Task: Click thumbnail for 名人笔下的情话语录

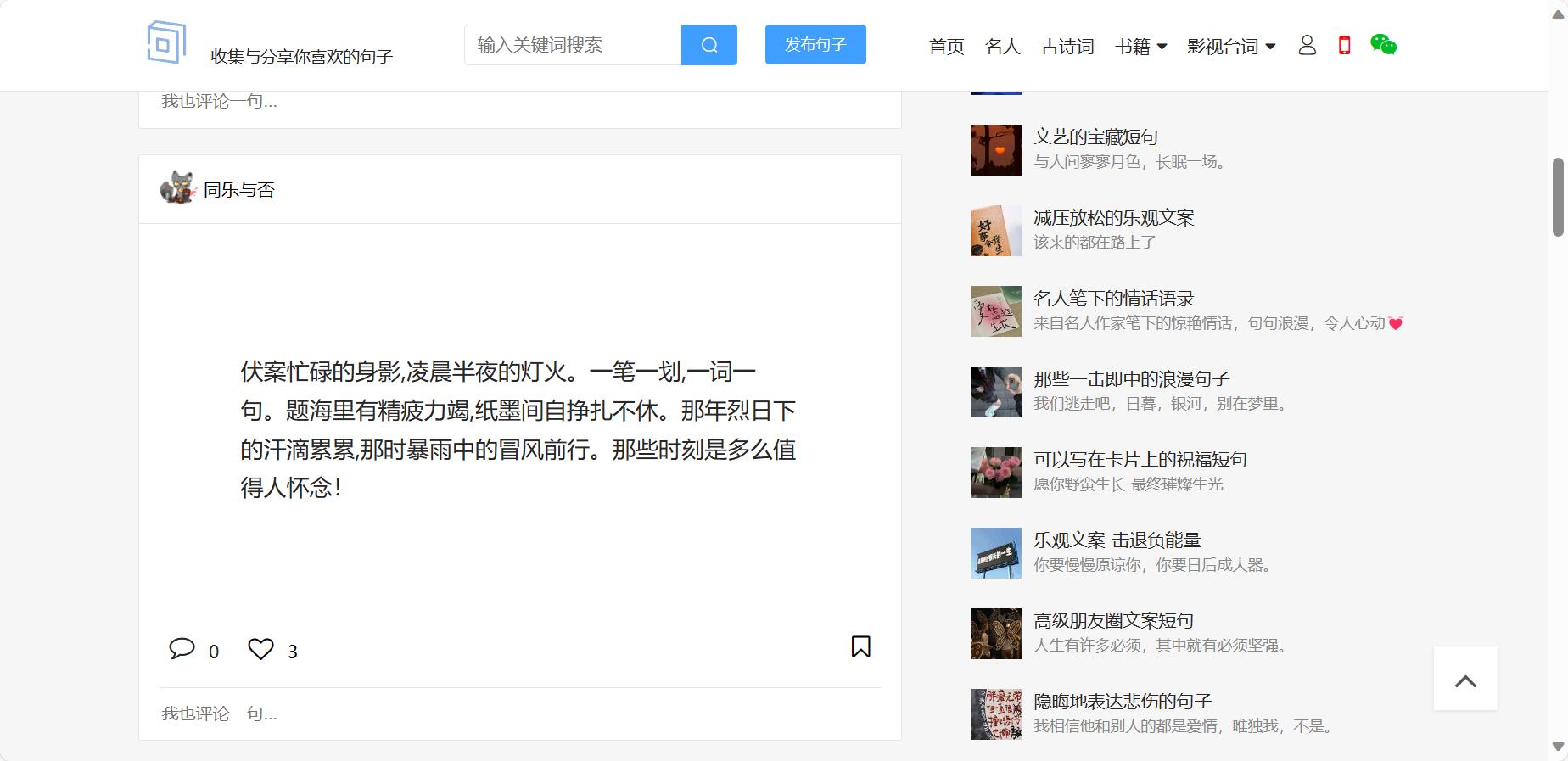Action: (x=996, y=311)
